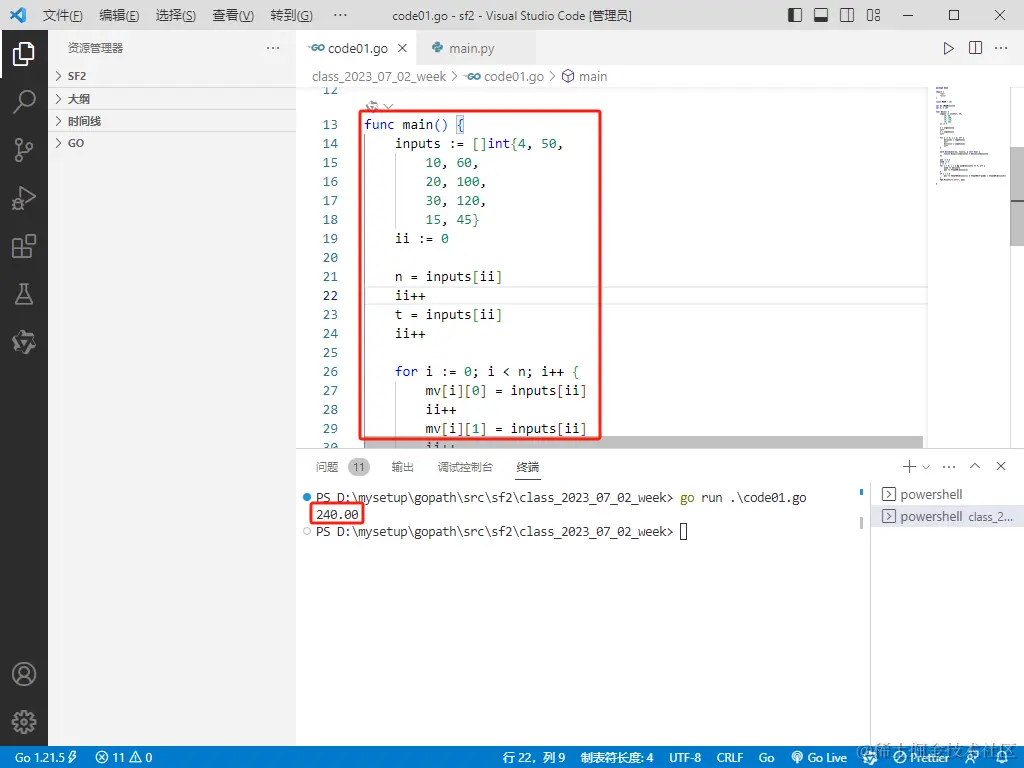This screenshot has width=1024, height=768.
Task: Expand the 大纲 outline section
Action: point(172,99)
